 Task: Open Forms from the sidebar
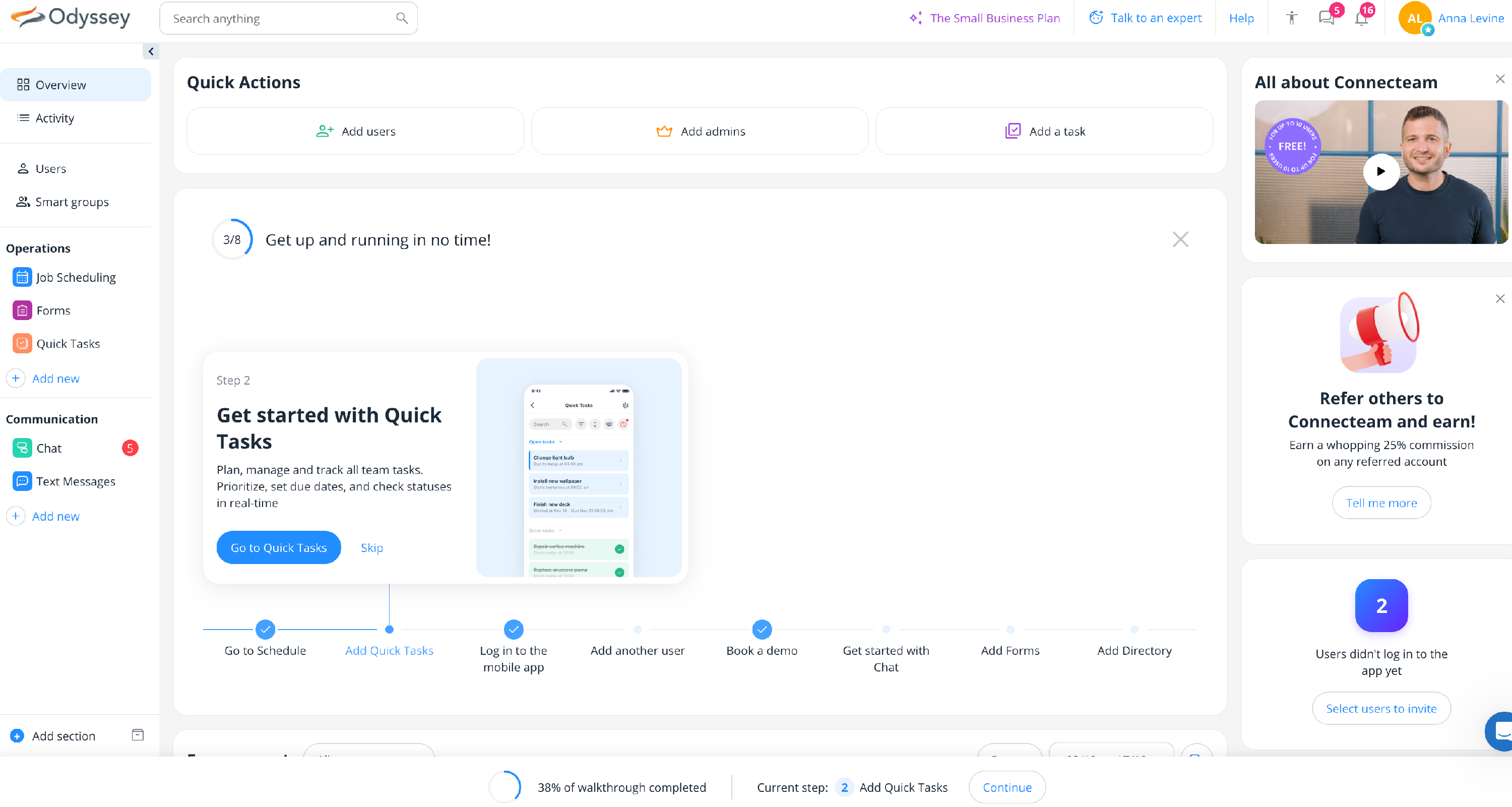(x=53, y=310)
